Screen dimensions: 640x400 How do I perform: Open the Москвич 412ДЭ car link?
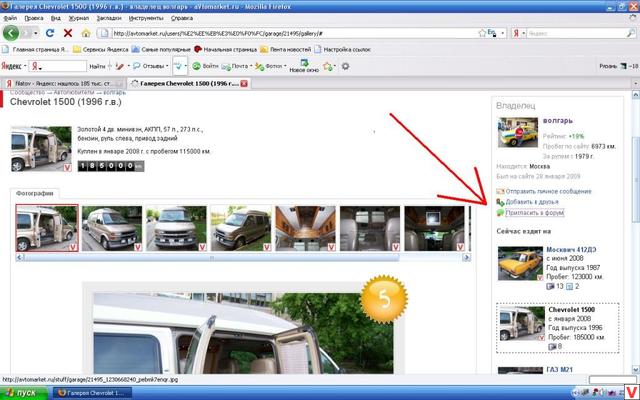pyautogui.click(x=571, y=249)
